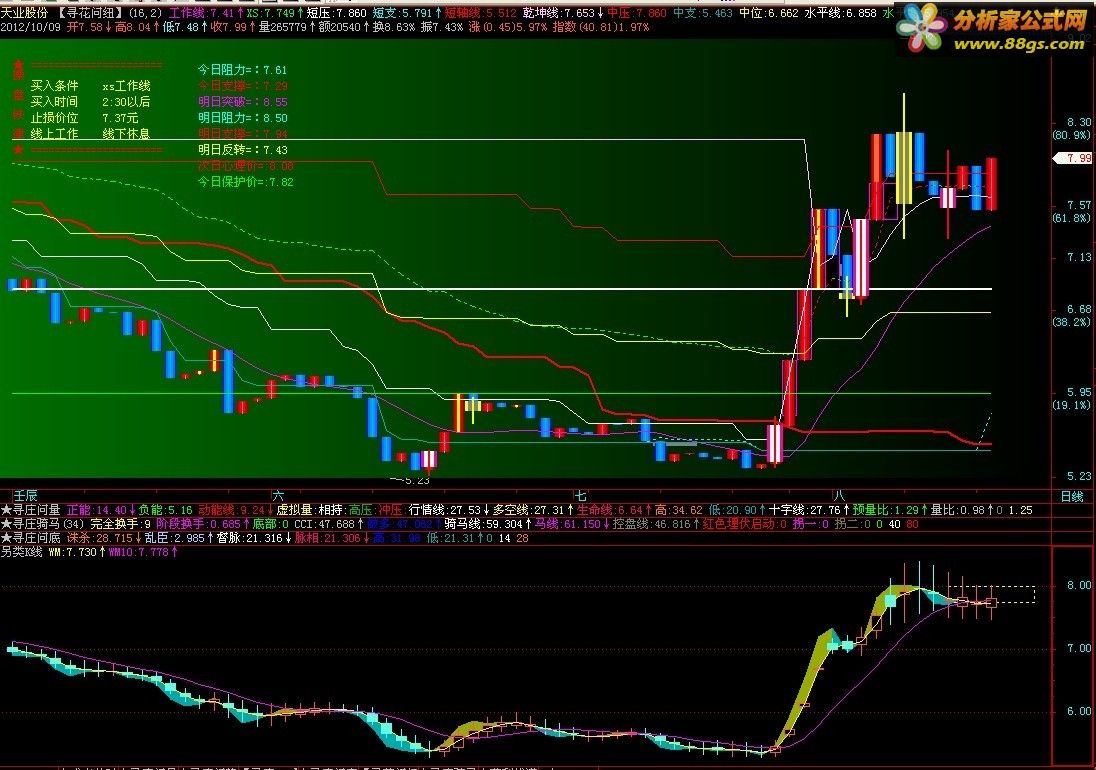Click the 壬辰 time-axis label
The height and width of the screenshot is (770, 1096).
[x=27, y=496]
